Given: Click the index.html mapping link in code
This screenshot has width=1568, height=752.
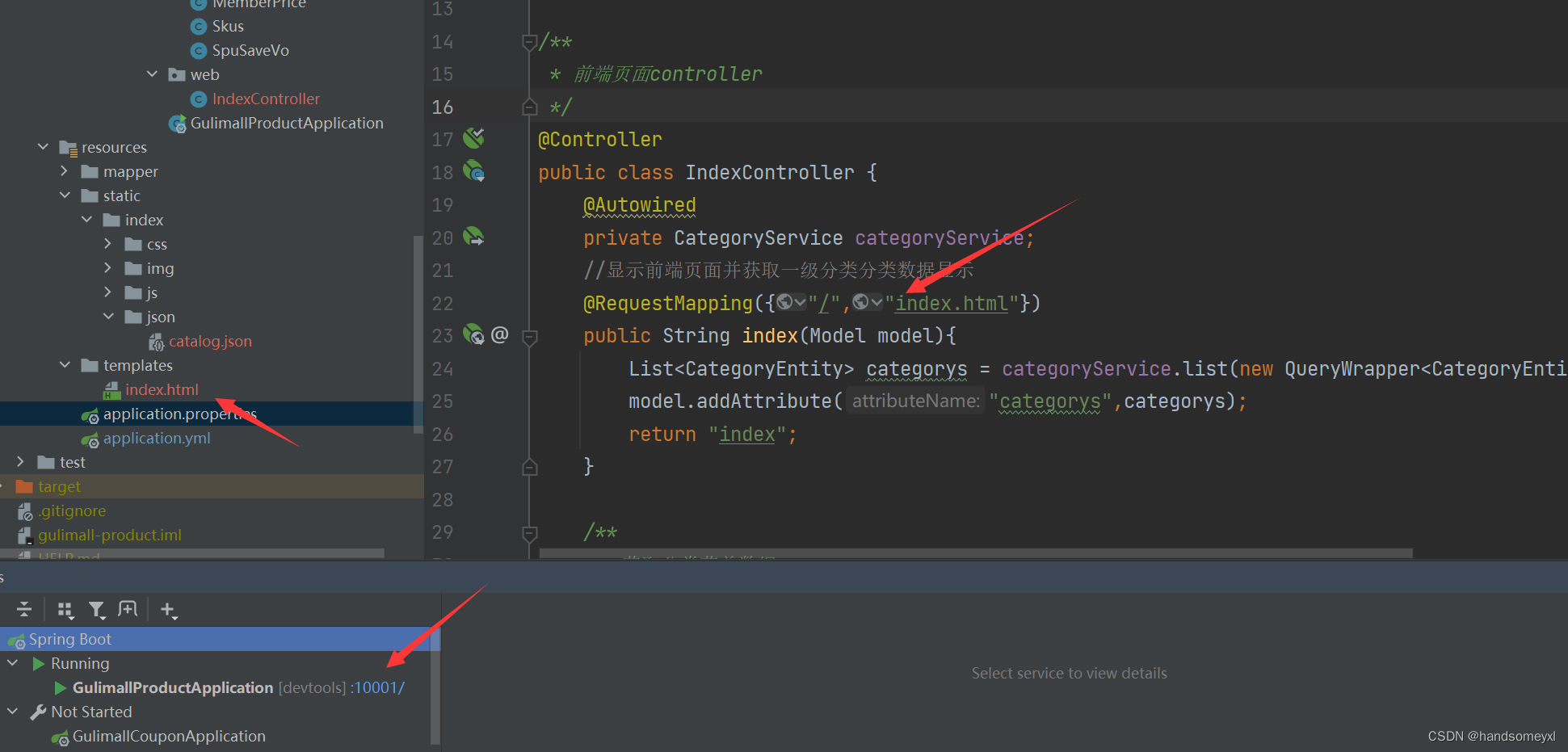Looking at the screenshot, I should 952,304.
